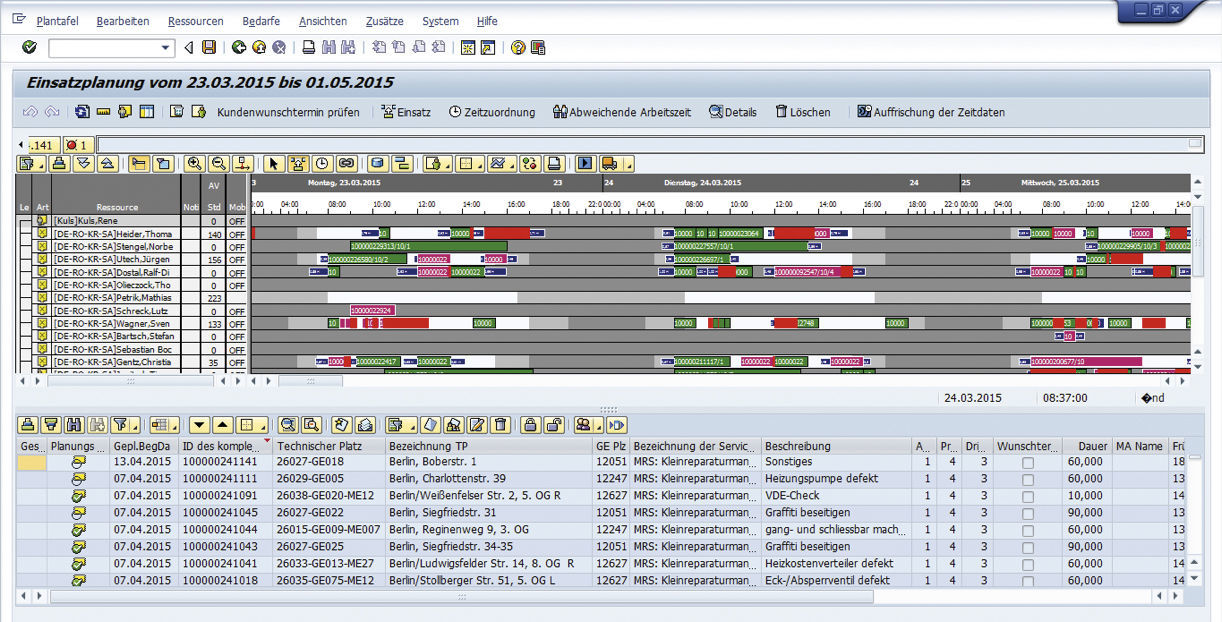Screen dimensions: 1222x622
Task: Select the pointer arrow tool above the planning board
Action: pyautogui.click(x=273, y=163)
